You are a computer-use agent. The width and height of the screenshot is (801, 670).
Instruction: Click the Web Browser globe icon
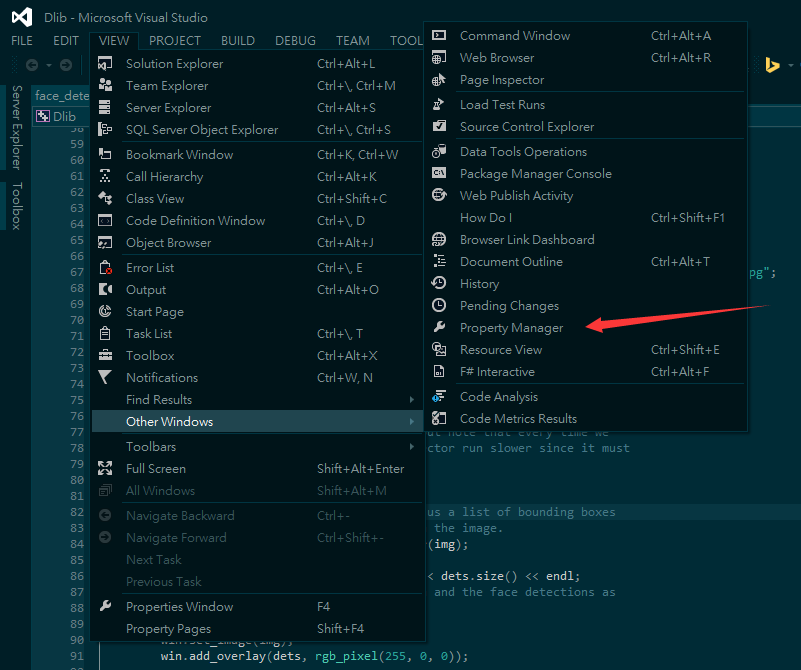(x=439, y=58)
